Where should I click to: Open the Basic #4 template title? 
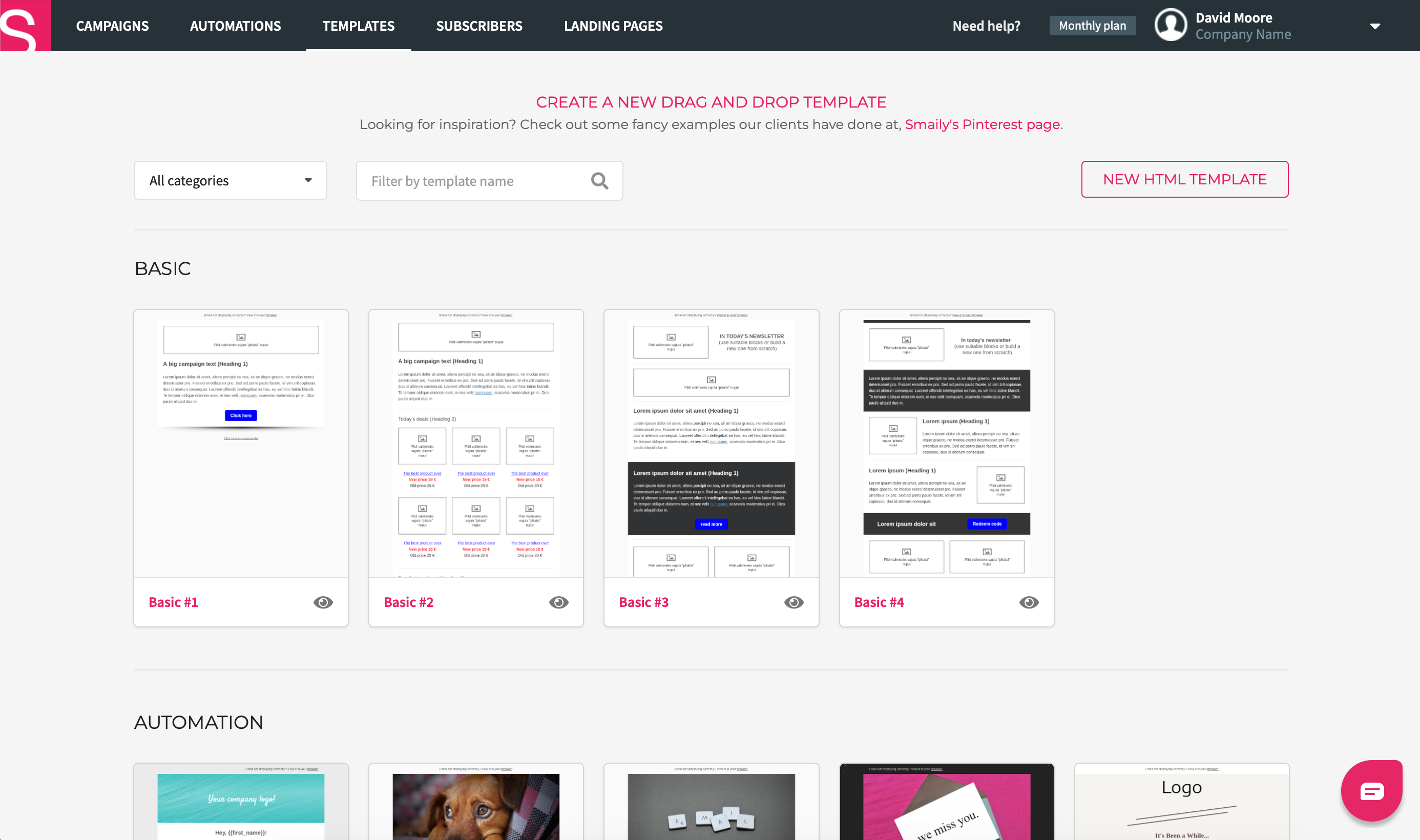coord(879,602)
